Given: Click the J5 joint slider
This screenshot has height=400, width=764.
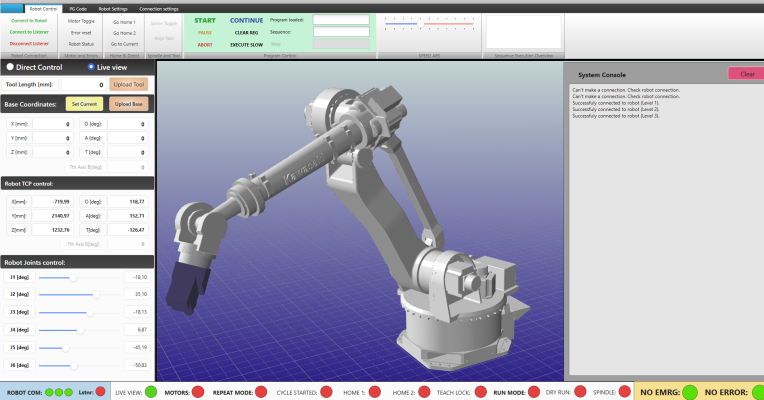Looking at the screenshot, I should coord(79,348).
